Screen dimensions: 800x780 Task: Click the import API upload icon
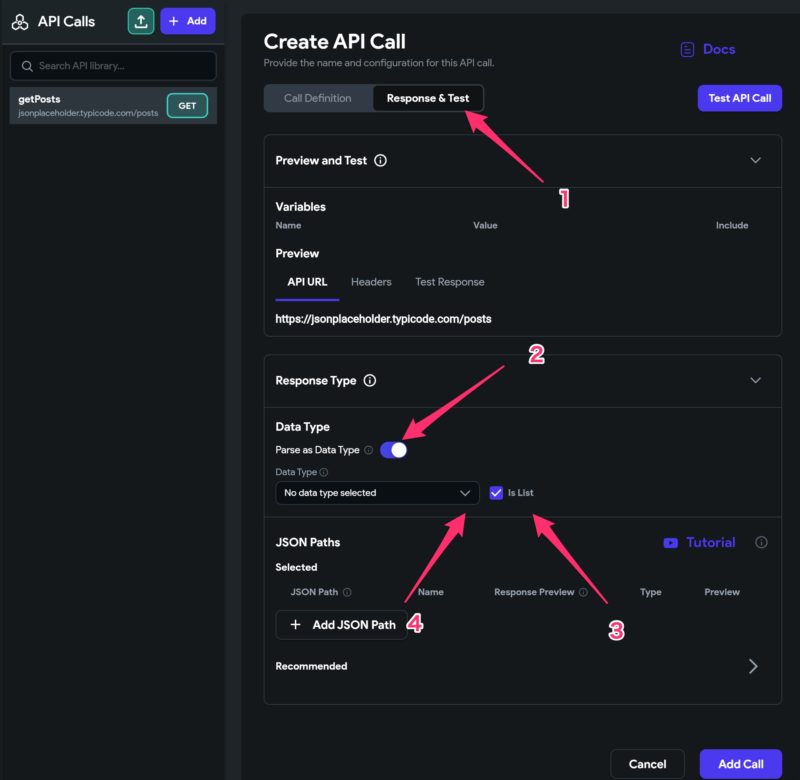pyautogui.click(x=141, y=21)
